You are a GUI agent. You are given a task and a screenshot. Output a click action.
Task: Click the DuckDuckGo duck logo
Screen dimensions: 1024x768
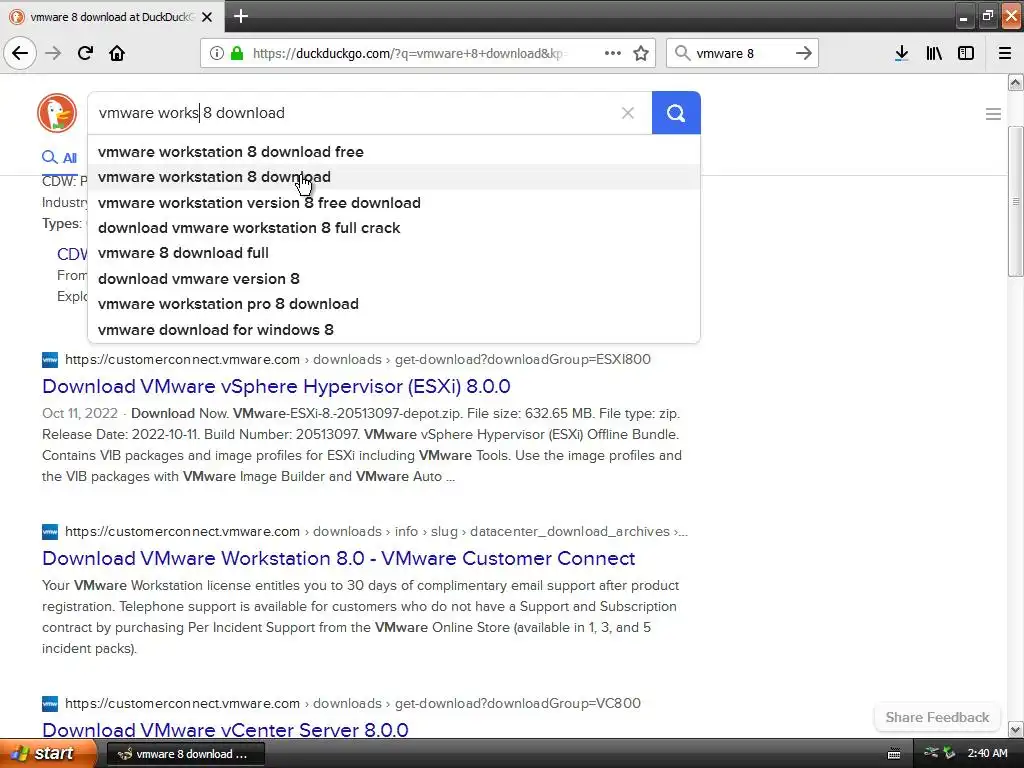57,113
